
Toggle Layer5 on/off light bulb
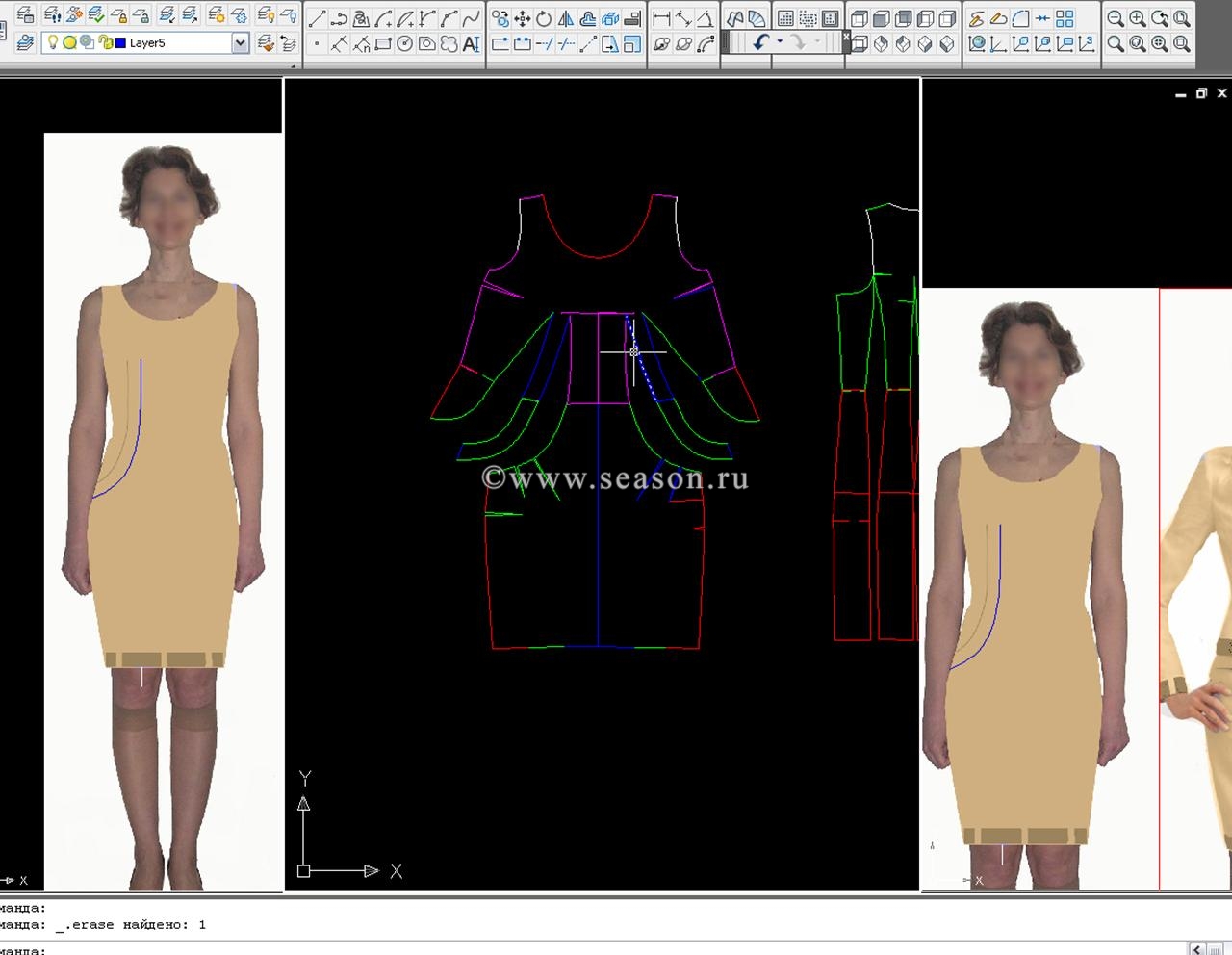(54, 43)
